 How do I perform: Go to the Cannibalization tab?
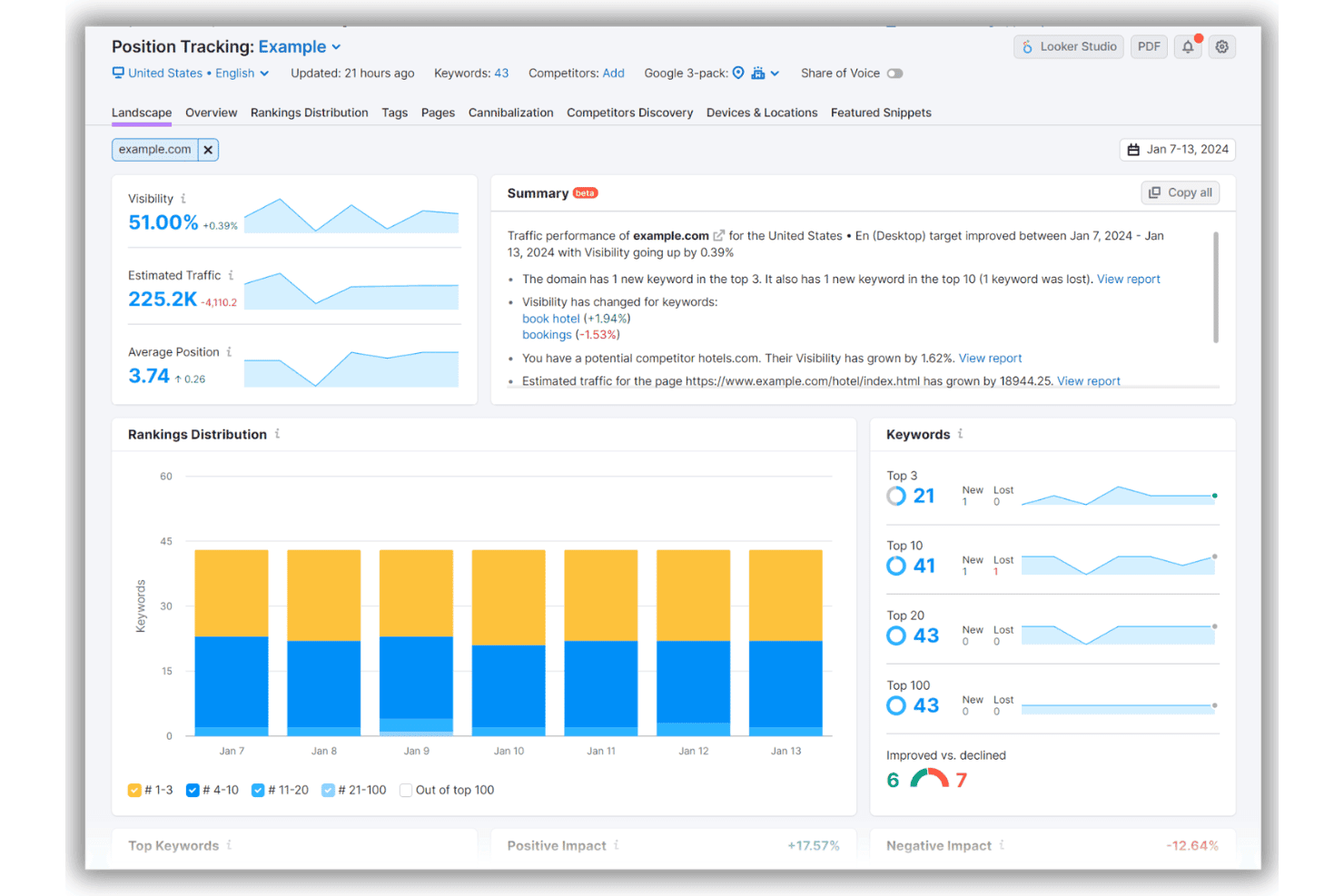tap(510, 113)
